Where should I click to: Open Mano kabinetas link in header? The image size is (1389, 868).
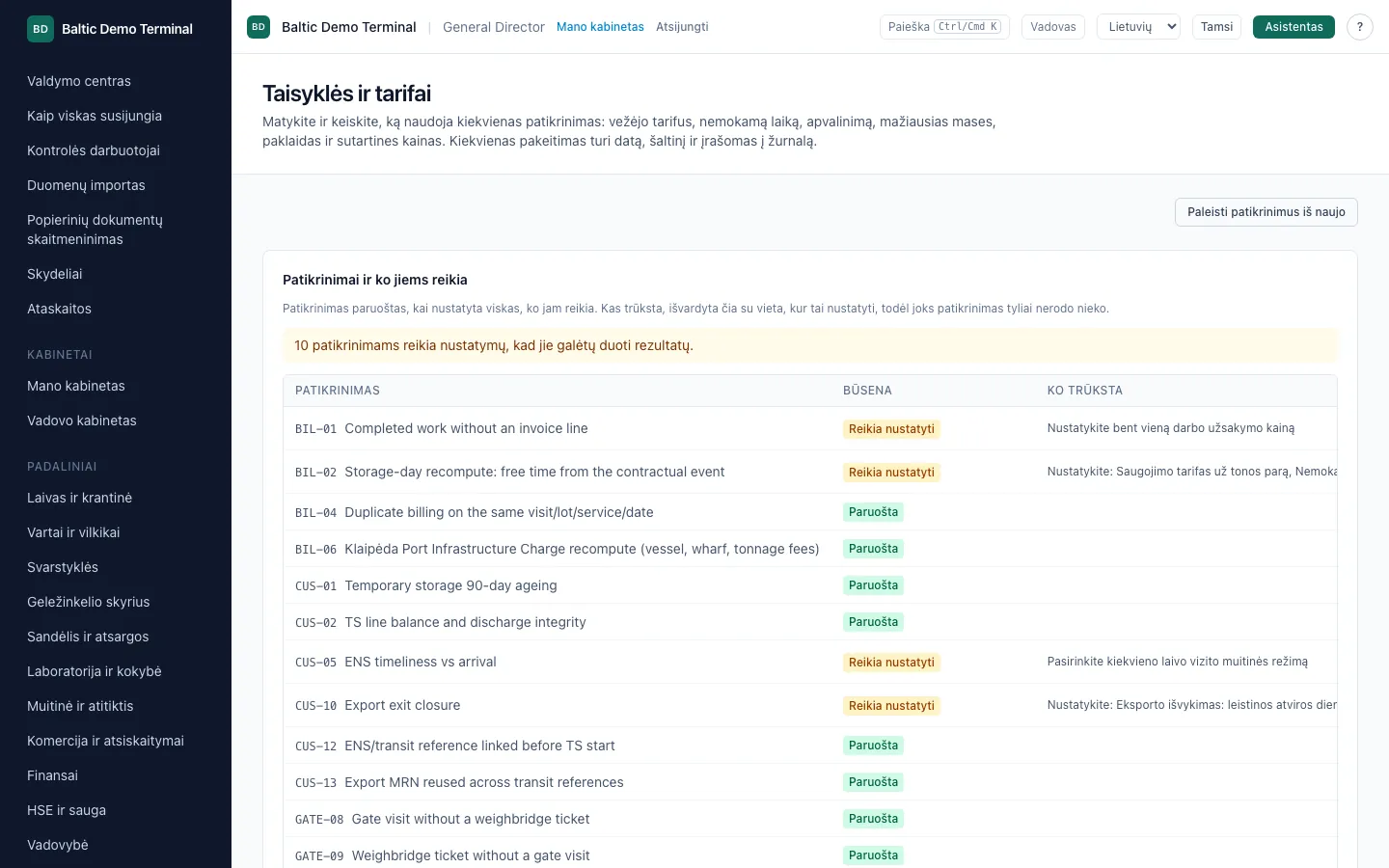(600, 27)
